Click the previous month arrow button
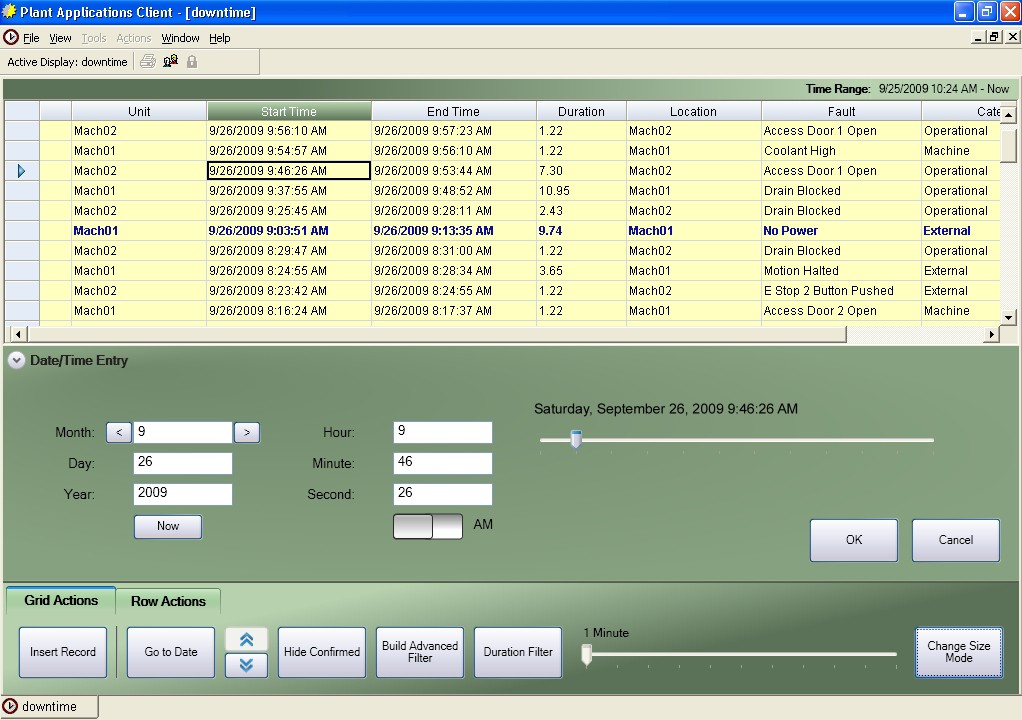This screenshot has height=720, width=1022. pyautogui.click(x=119, y=432)
